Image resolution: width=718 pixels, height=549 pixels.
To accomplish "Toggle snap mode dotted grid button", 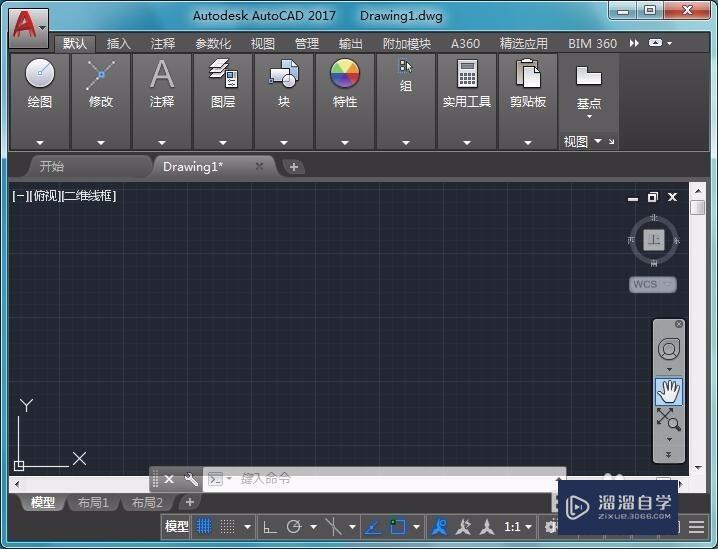I will click(x=228, y=526).
